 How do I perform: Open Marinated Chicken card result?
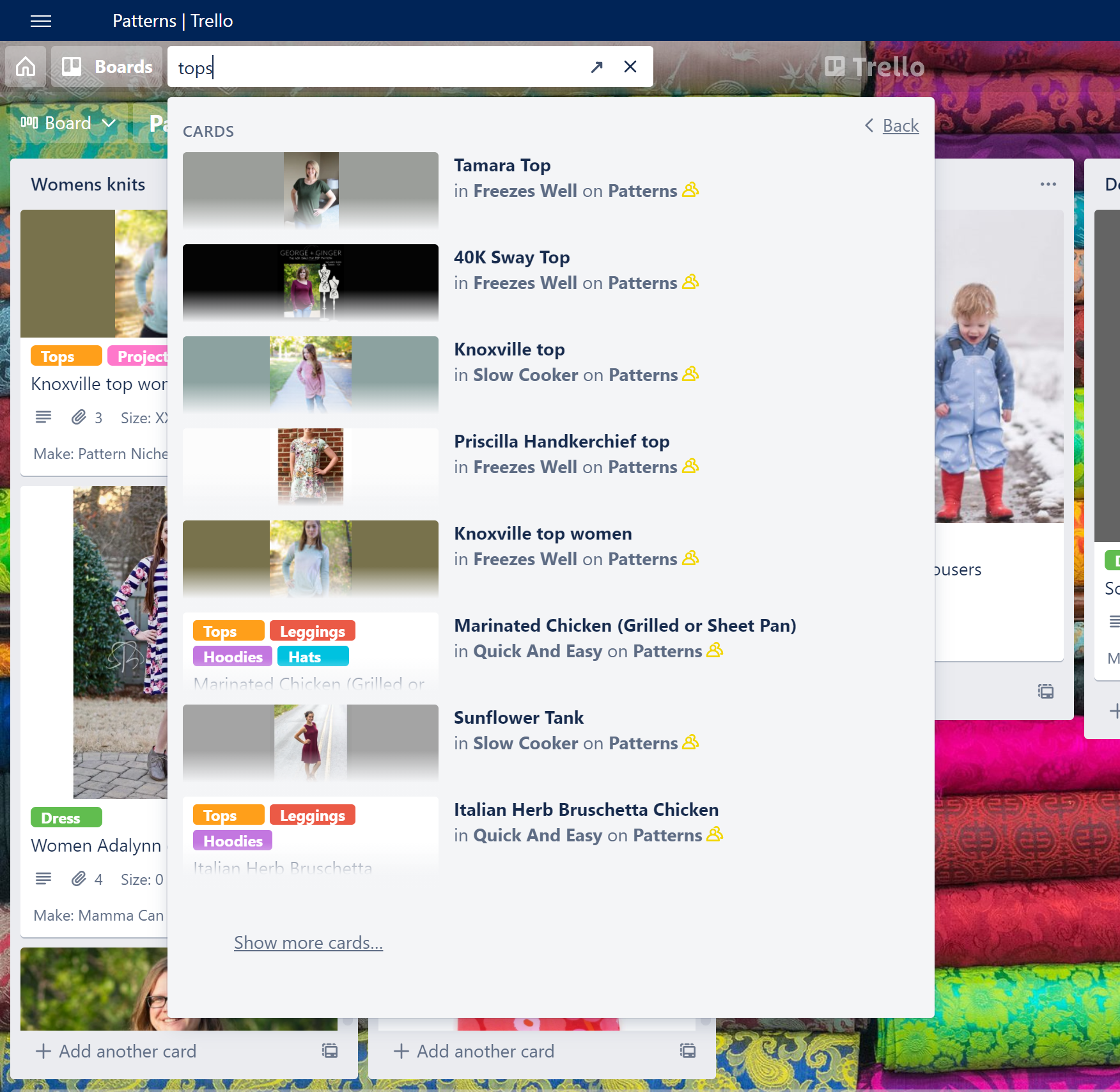[625, 625]
